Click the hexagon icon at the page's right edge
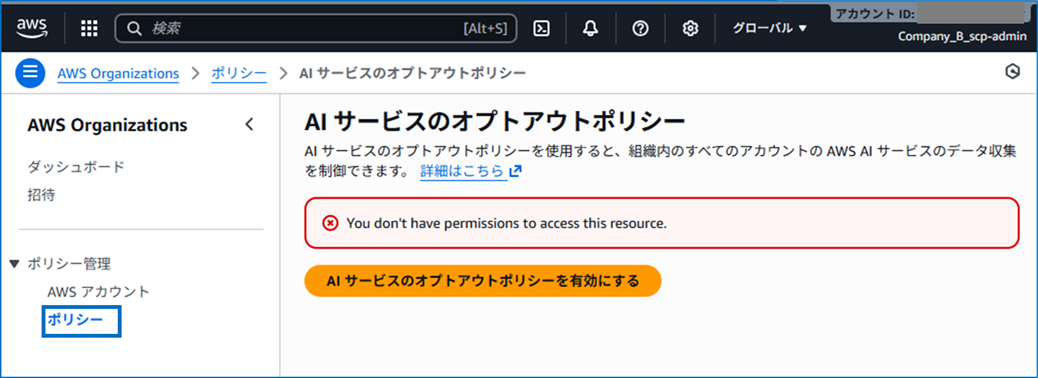1038x378 pixels. coord(1012,72)
